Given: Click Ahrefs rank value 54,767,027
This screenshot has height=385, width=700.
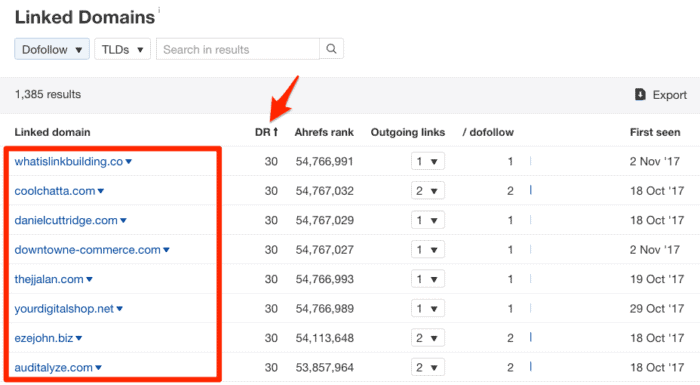Looking at the screenshot, I should pyautogui.click(x=325, y=250).
